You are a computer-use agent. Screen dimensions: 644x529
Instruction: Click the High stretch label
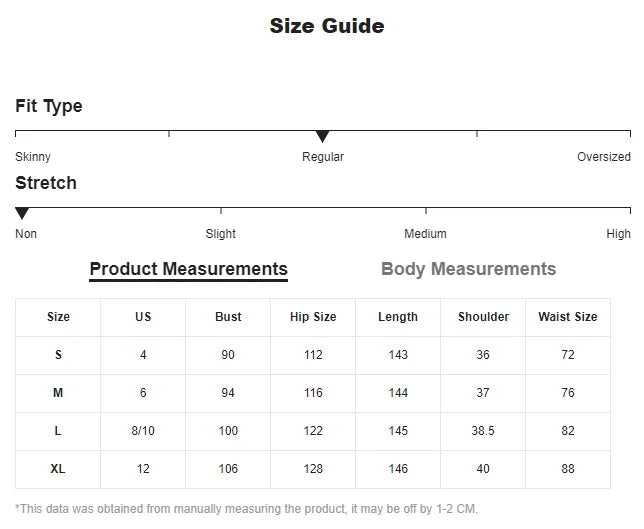618,234
